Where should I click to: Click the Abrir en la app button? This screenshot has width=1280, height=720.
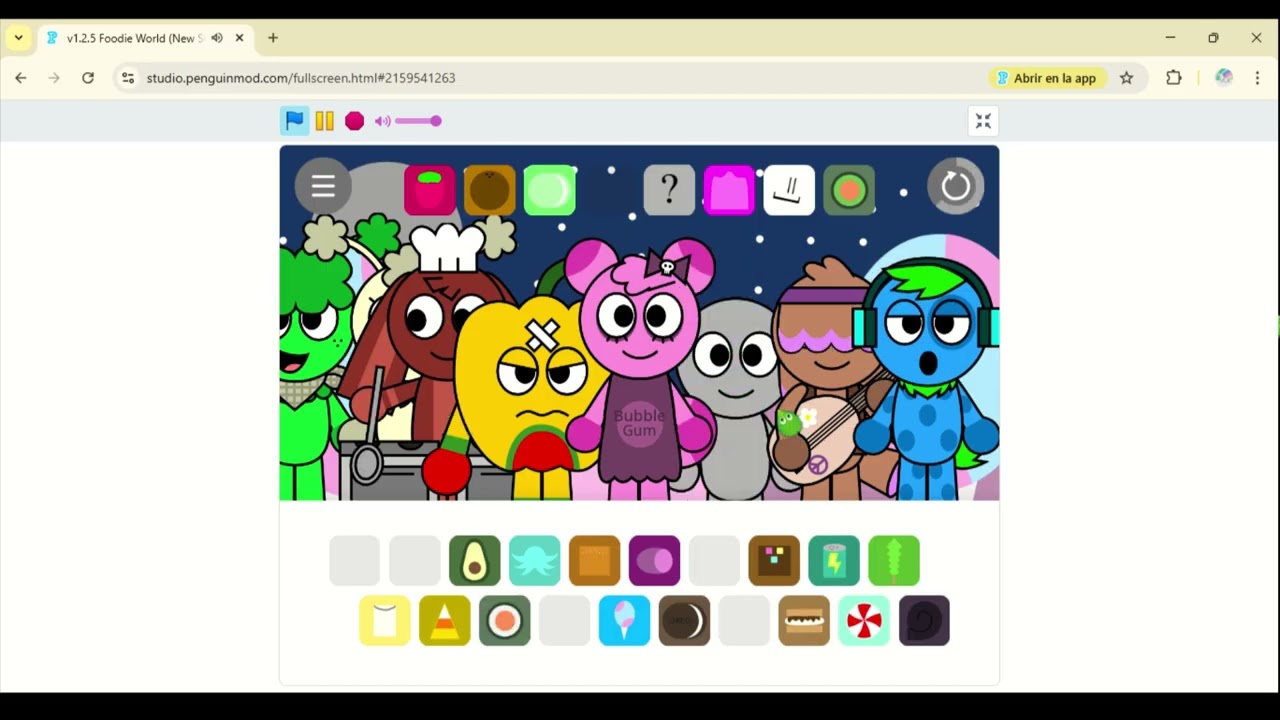1046,78
